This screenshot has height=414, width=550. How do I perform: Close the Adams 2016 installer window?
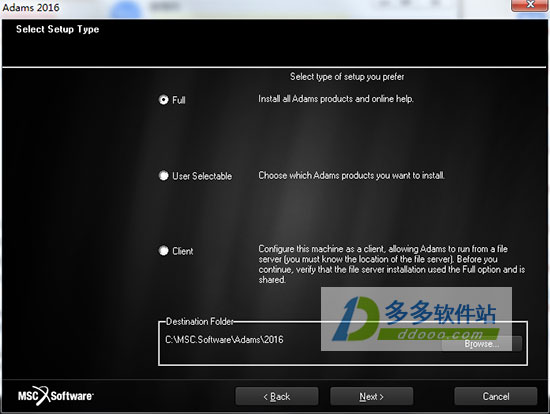(x=530, y=5)
